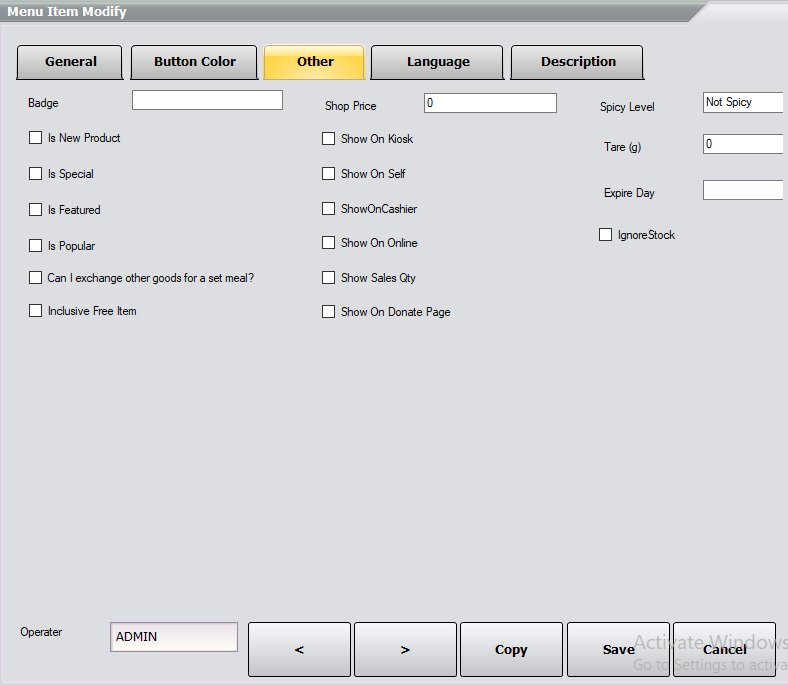
Task: Click the Badge label text
Action: (x=43, y=103)
